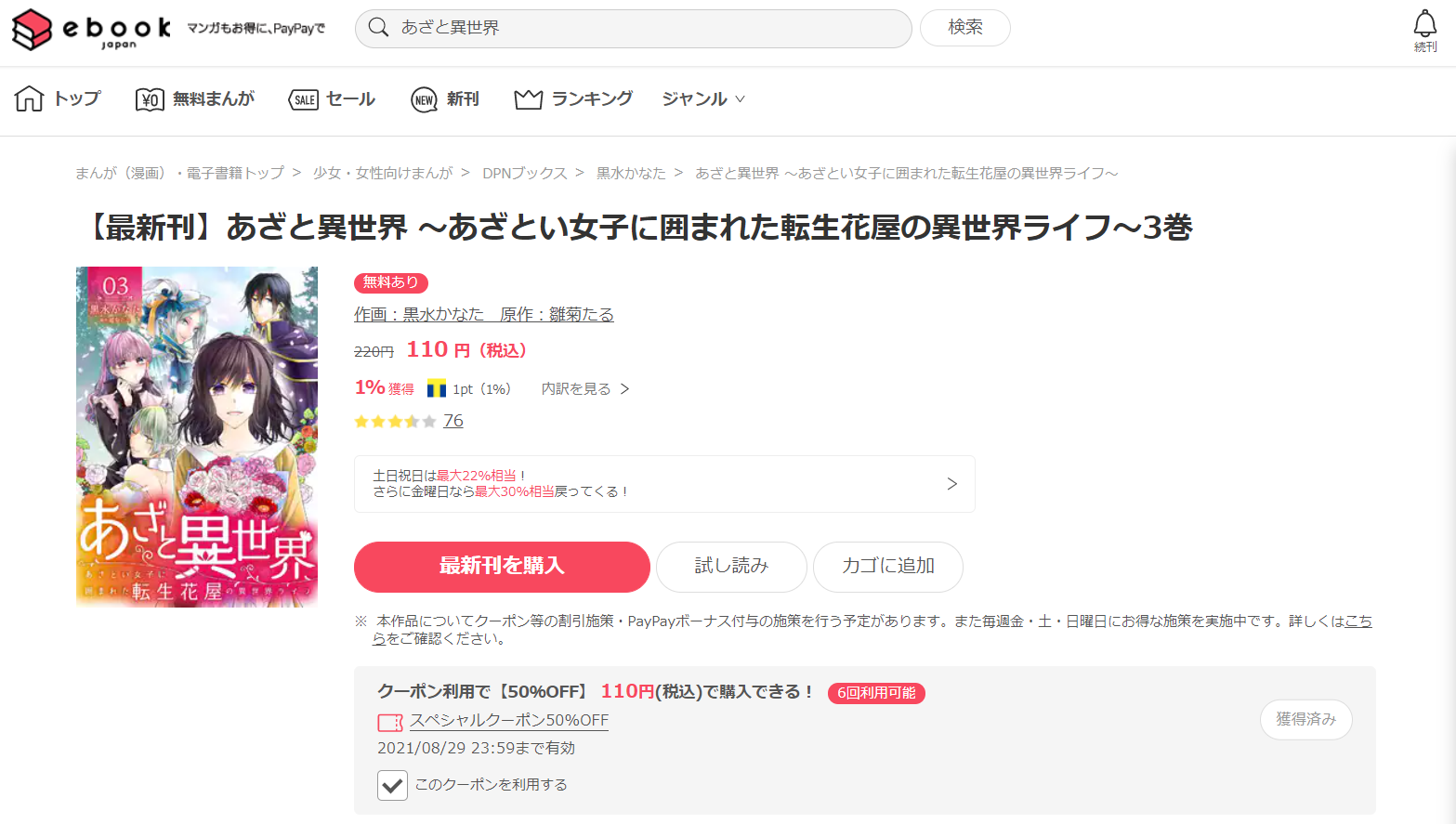Click the crown ranking icon

click(x=528, y=98)
